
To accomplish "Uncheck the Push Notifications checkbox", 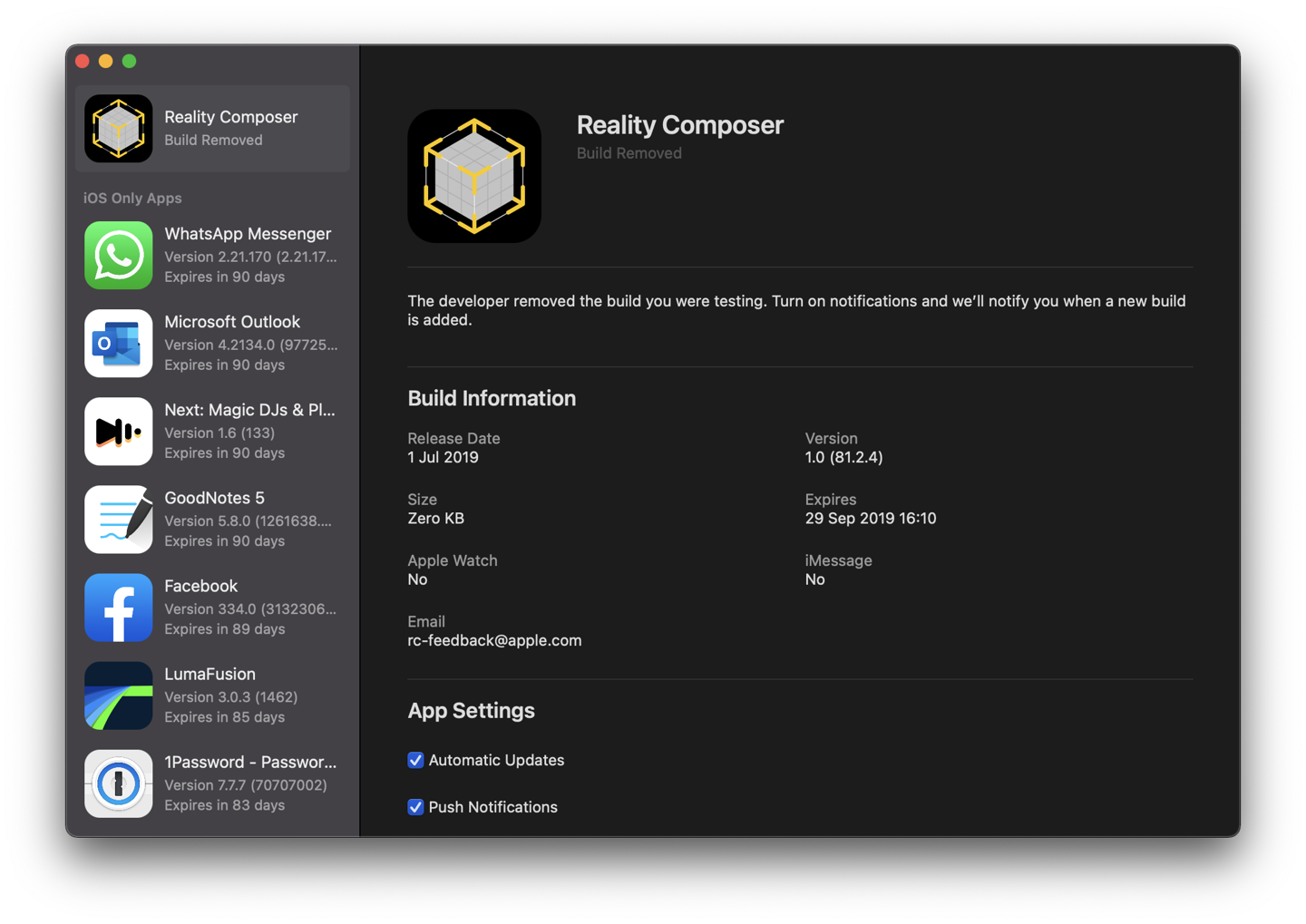I will point(415,807).
